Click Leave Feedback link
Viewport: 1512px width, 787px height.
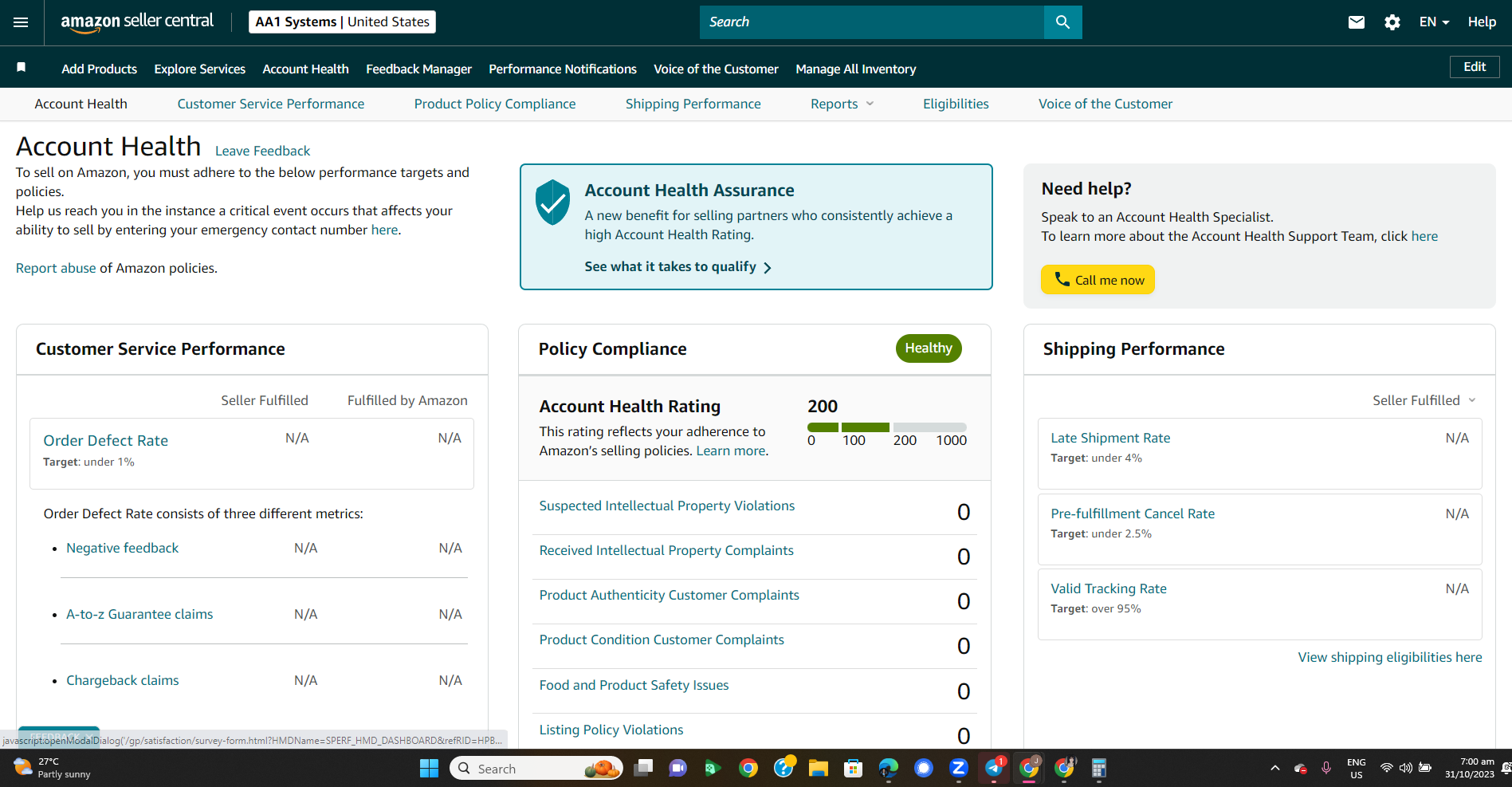point(262,151)
